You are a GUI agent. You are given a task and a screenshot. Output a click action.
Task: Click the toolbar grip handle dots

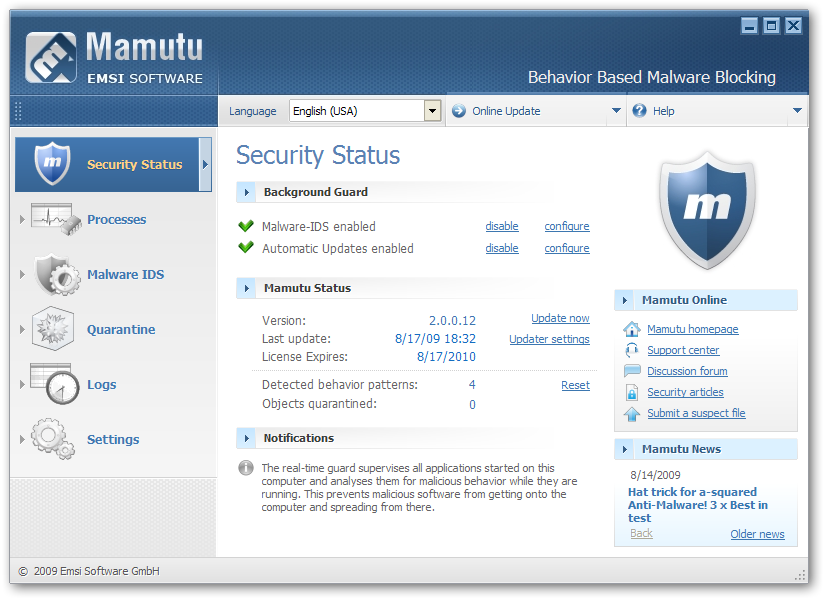point(18,111)
